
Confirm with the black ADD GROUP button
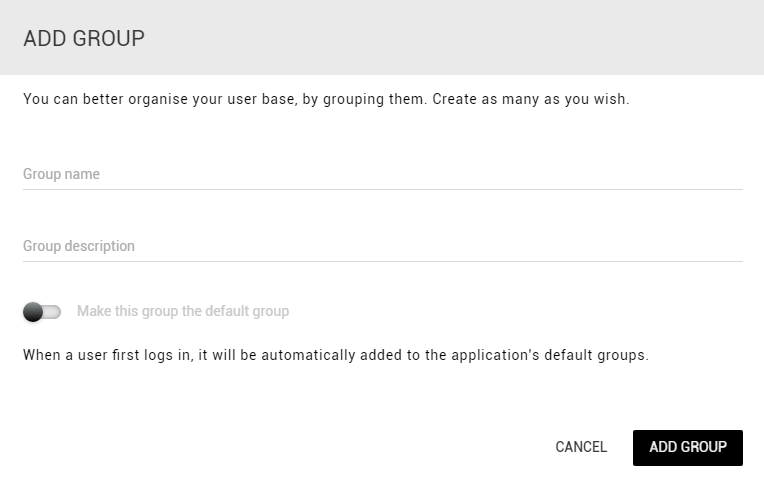(x=688, y=448)
